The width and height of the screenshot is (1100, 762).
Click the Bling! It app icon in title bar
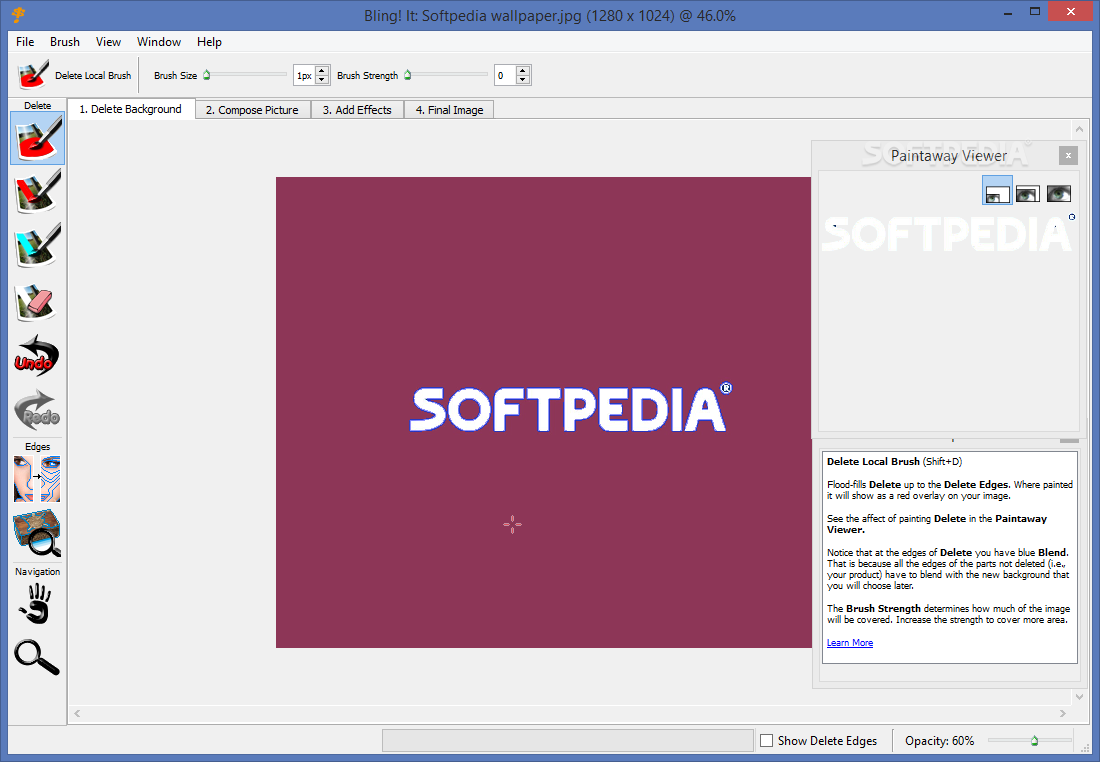point(18,15)
